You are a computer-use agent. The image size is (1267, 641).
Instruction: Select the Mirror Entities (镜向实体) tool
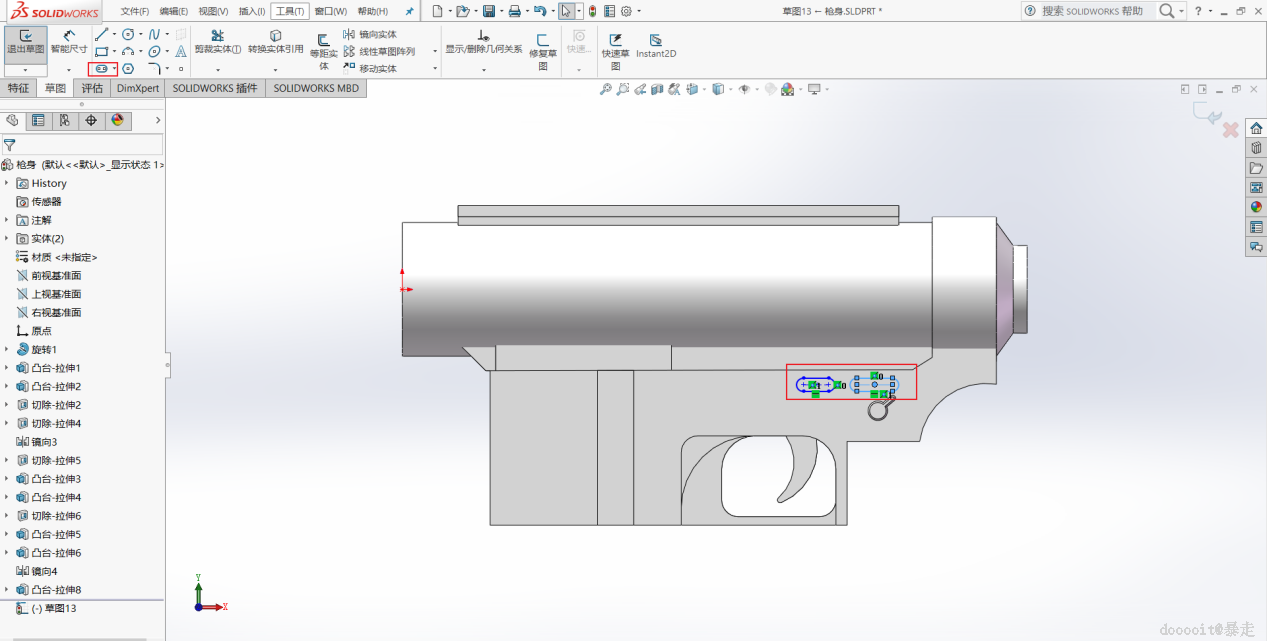coord(370,34)
